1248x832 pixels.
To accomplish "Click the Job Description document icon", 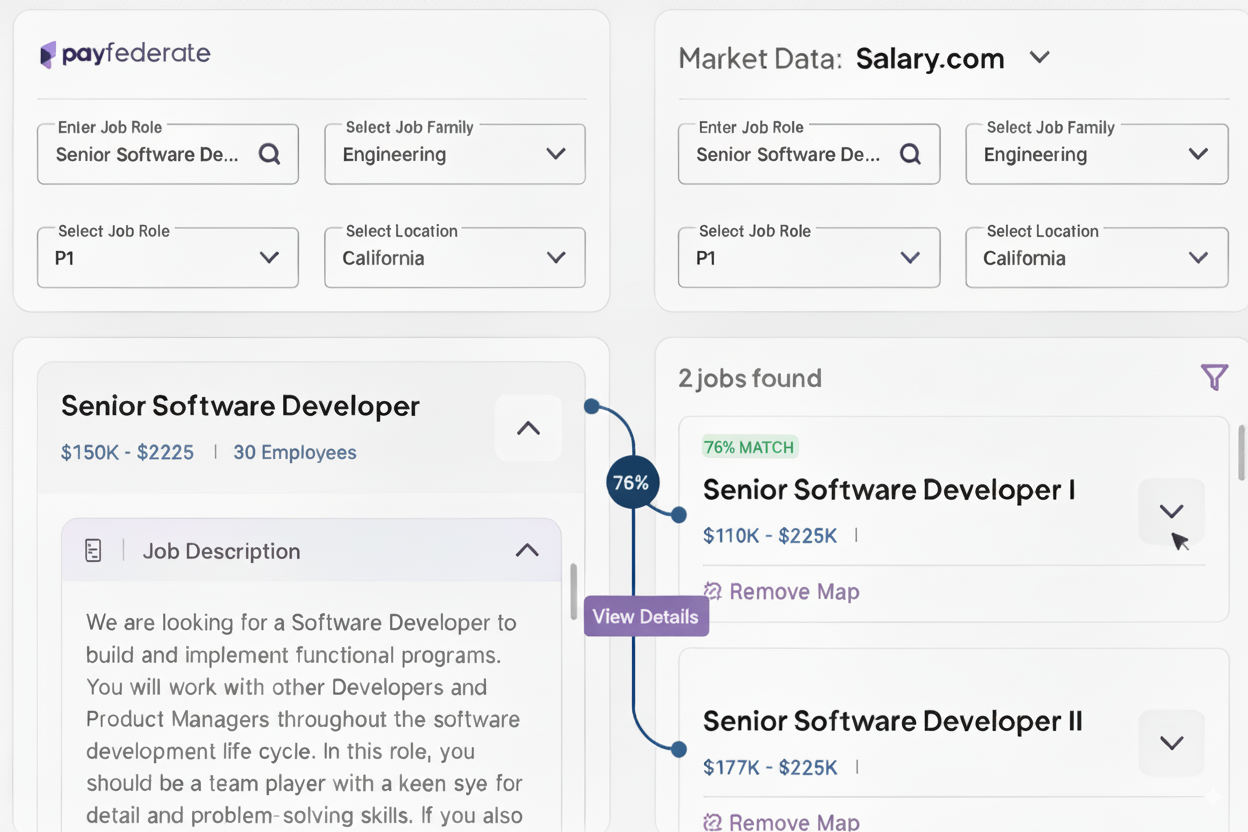I will pyautogui.click(x=93, y=550).
